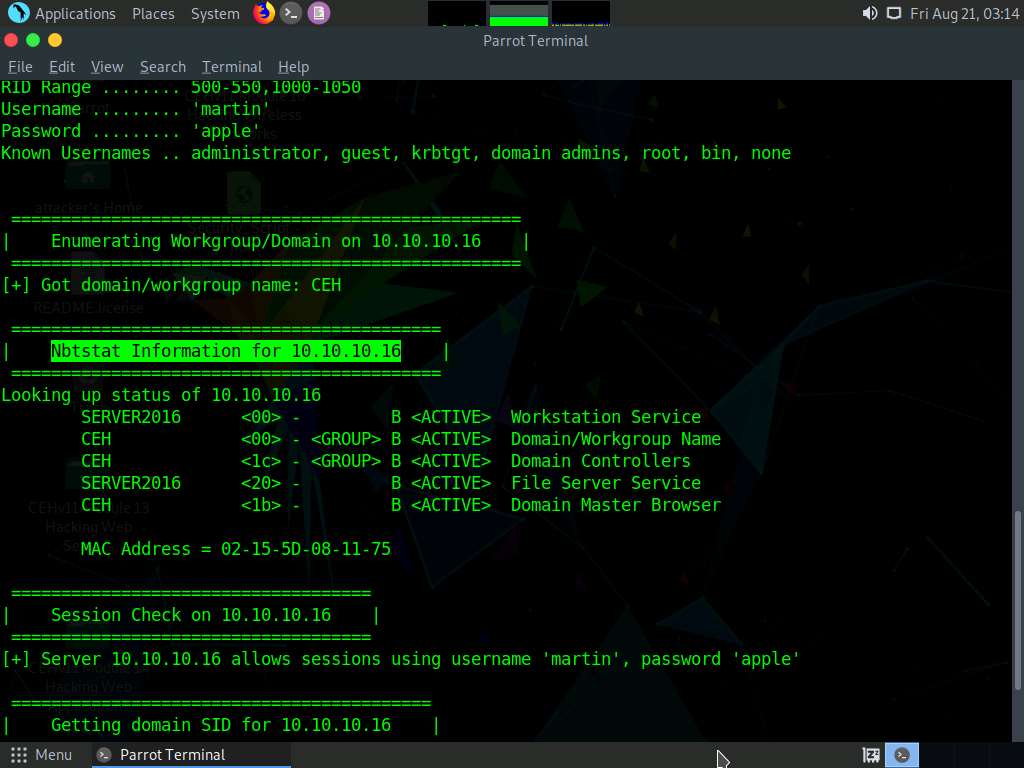The width and height of the screenshot is (1024, 768).
Task: Click the 'Workstation Service' text
Action: [x=605, y=417]
